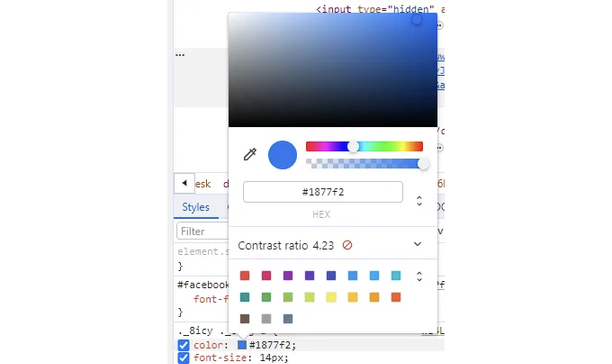Pick the brown palette swatch

click(x=245, y=319)
